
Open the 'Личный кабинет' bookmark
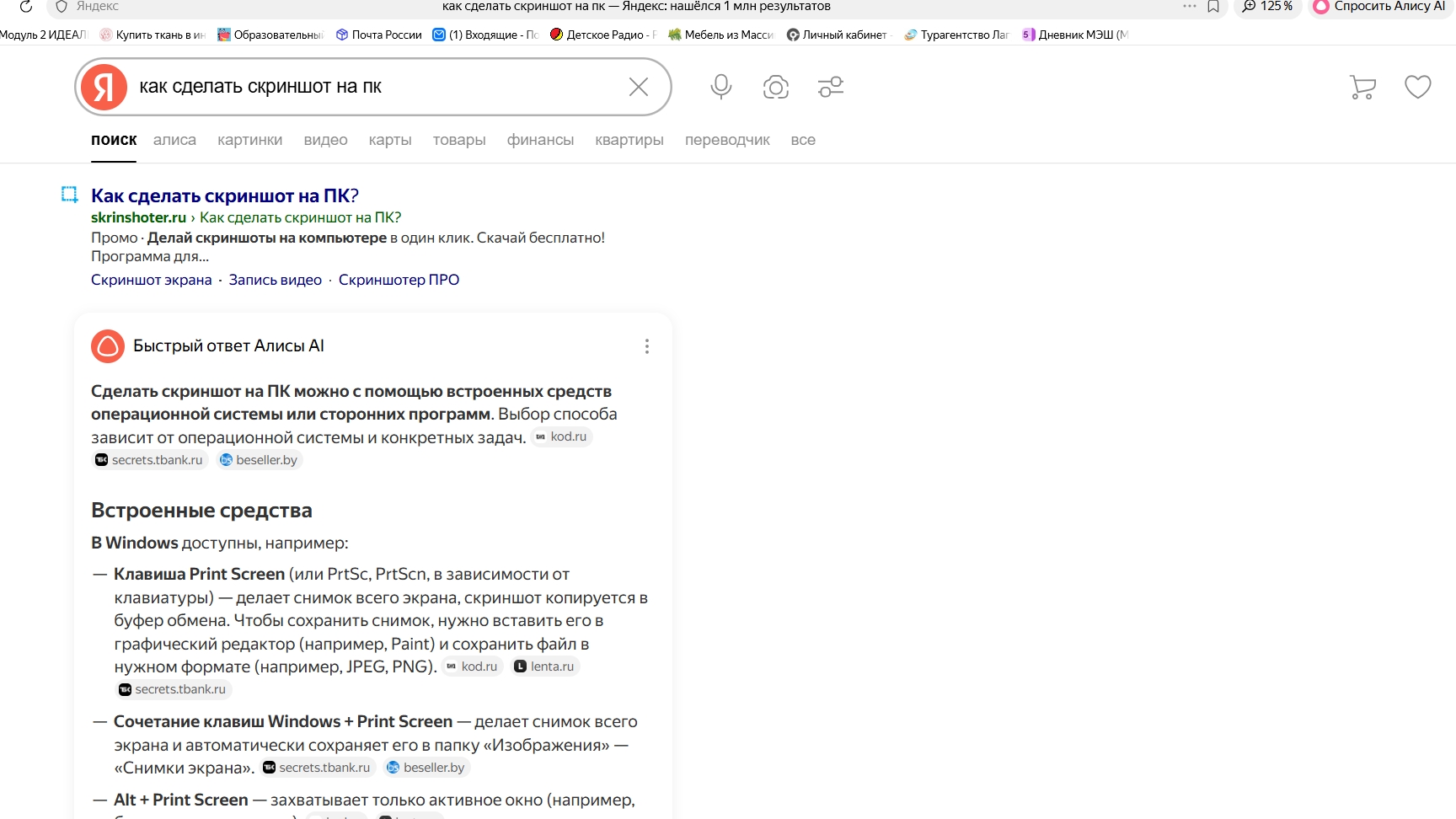click(x=839, y=35)
